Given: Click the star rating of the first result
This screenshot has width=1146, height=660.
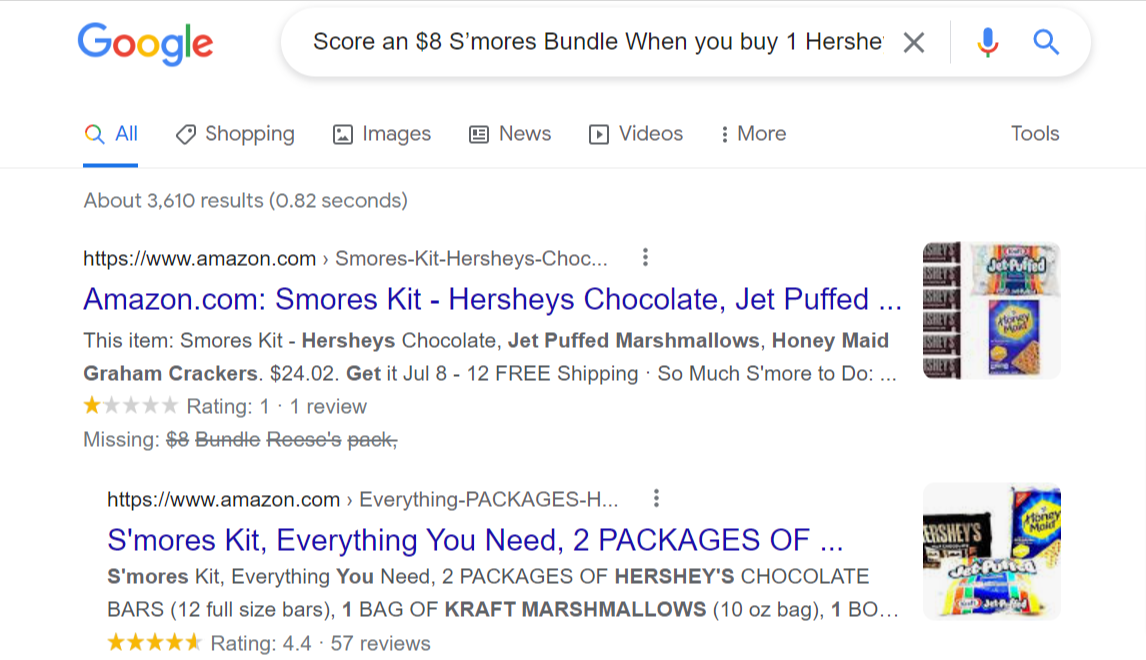Looking at the screenshot, I should [131, 405].
